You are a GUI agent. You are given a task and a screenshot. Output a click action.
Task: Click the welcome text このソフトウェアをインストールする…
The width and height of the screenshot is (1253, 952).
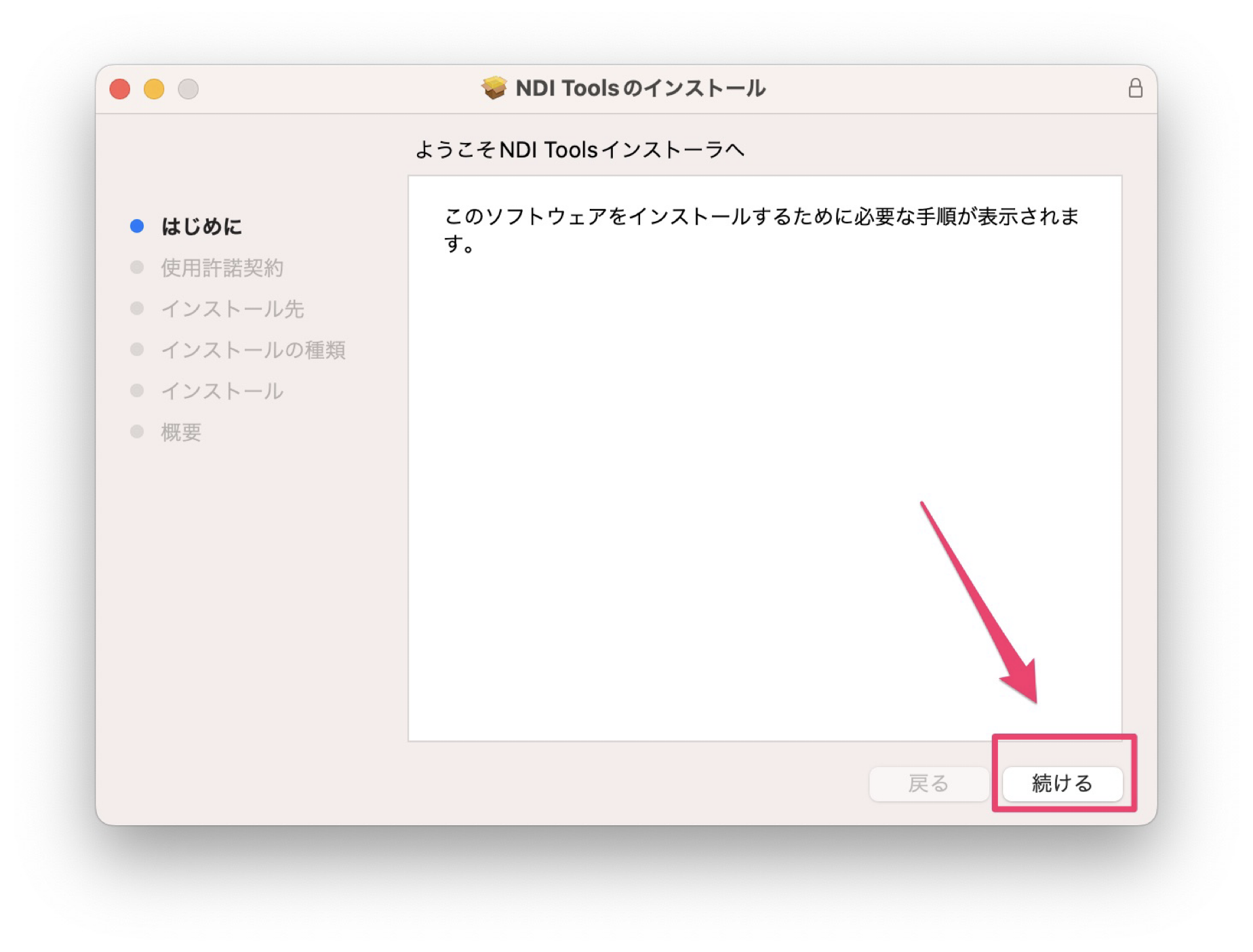761,230
